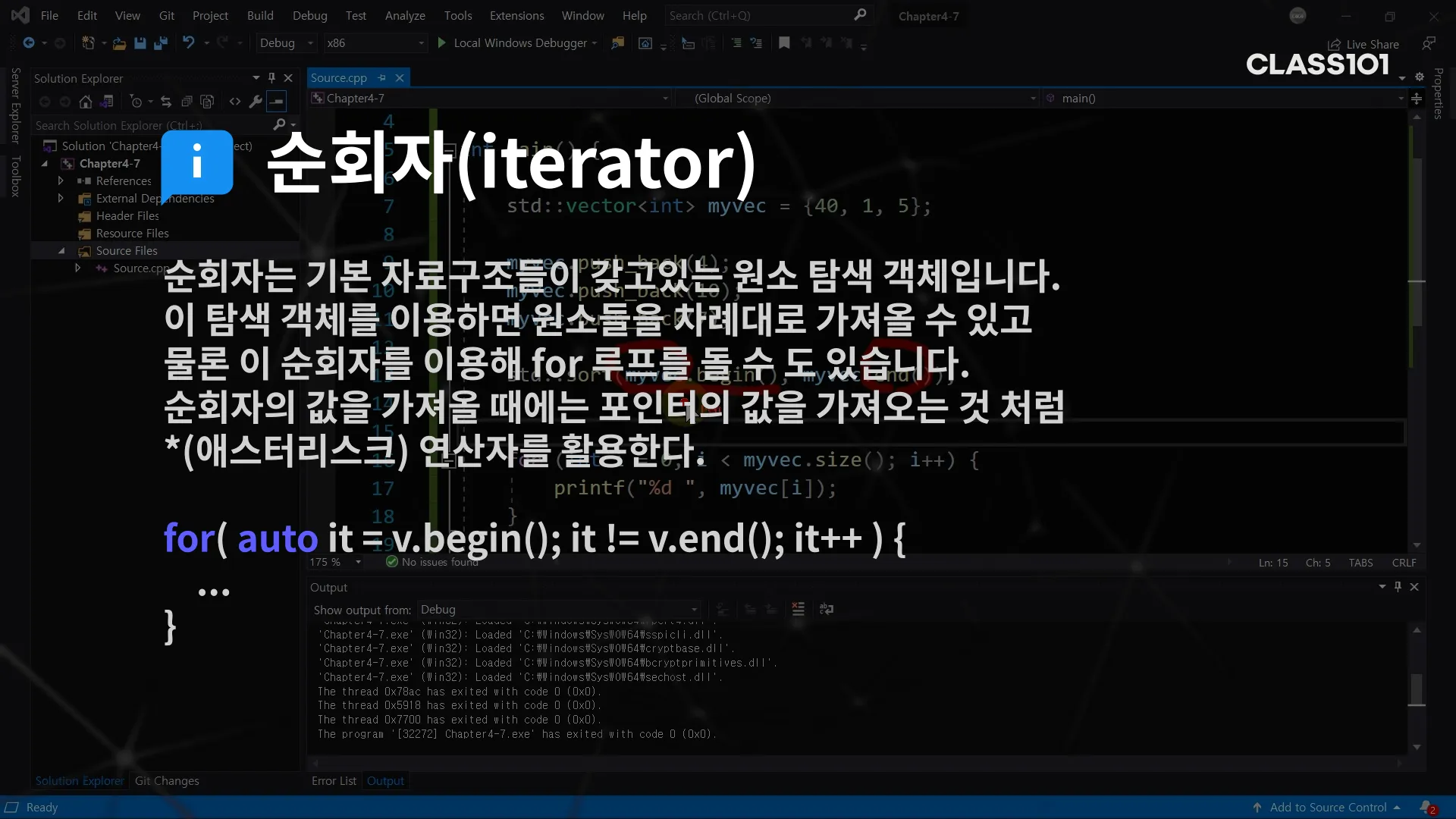Click Add to Source Control button
The image size is (1456, 819).
coord(1328,808)
